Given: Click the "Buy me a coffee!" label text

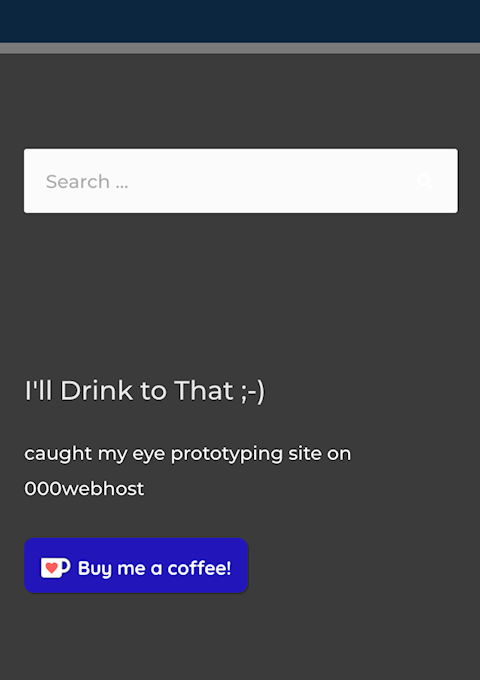Looking at the screenshot, I should coord(154,568).
